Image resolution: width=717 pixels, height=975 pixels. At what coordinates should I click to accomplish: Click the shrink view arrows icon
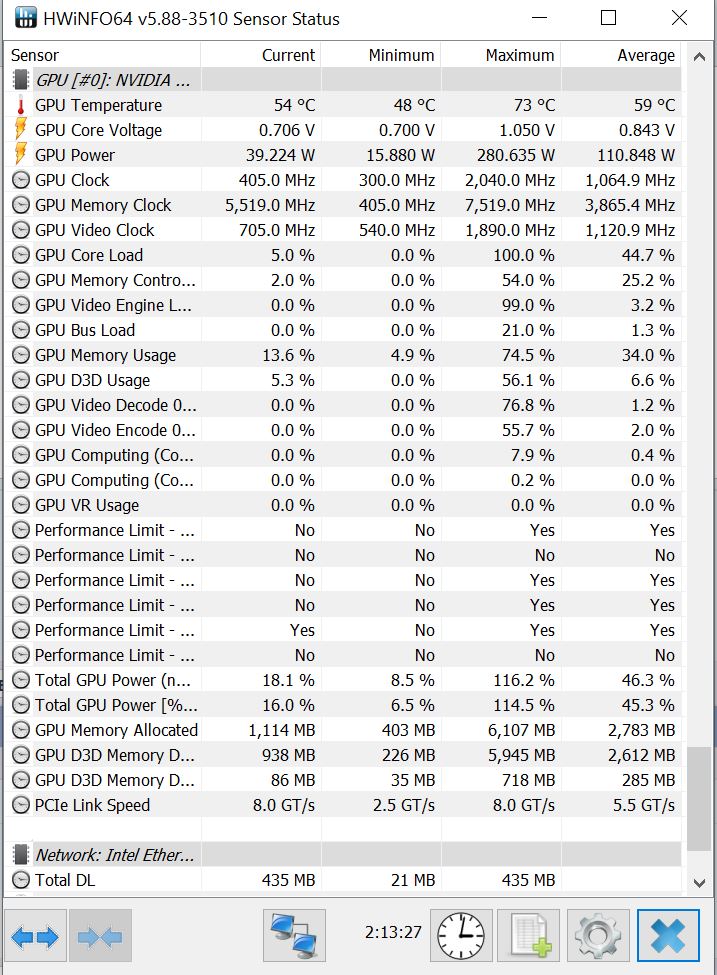click(100, 936)
